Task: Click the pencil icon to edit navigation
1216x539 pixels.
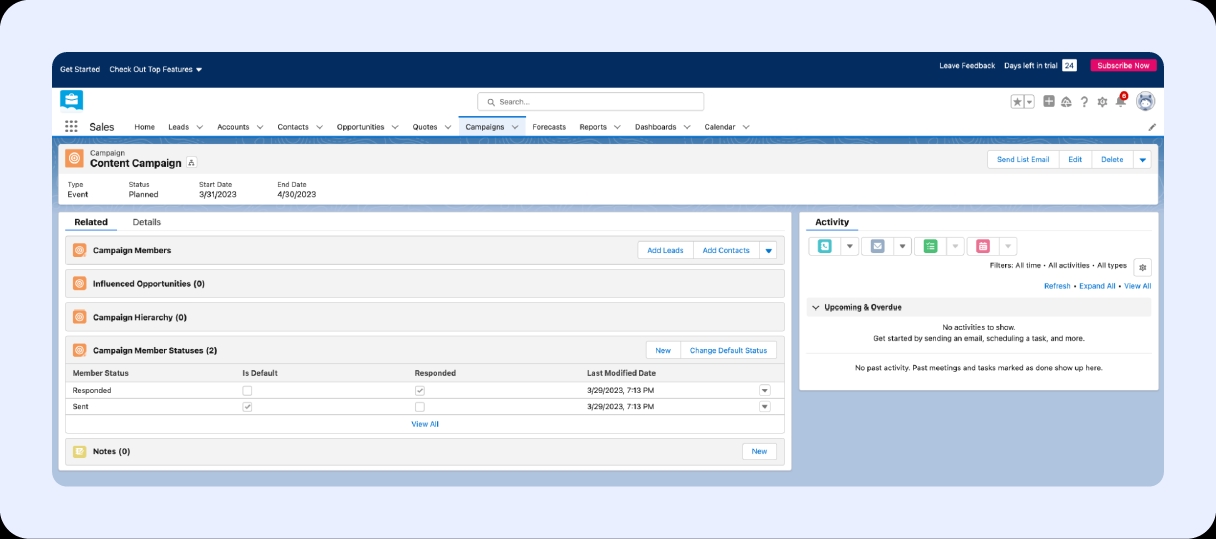Action: 1151,127
